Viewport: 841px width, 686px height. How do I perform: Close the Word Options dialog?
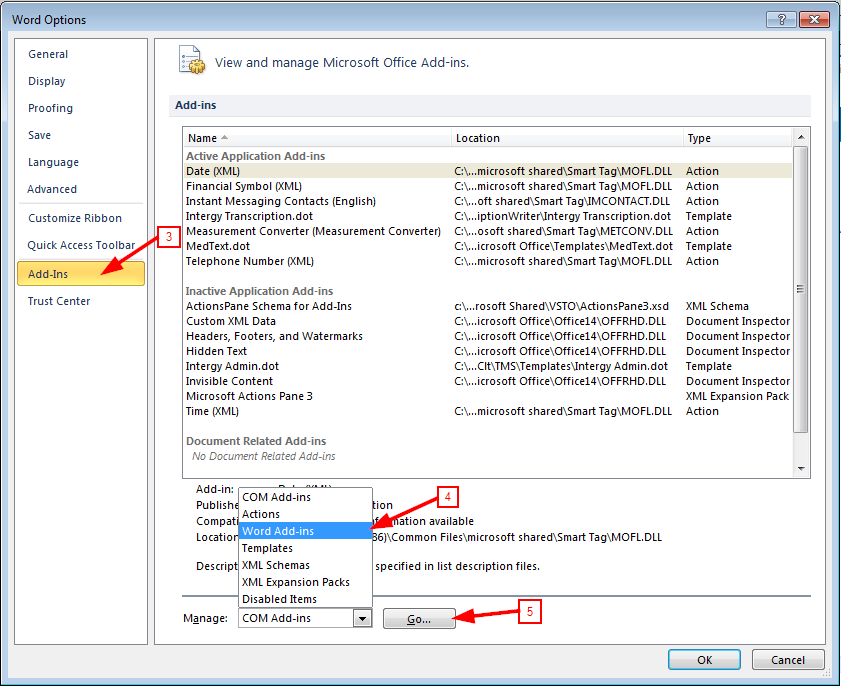click(x=814, y=20)
